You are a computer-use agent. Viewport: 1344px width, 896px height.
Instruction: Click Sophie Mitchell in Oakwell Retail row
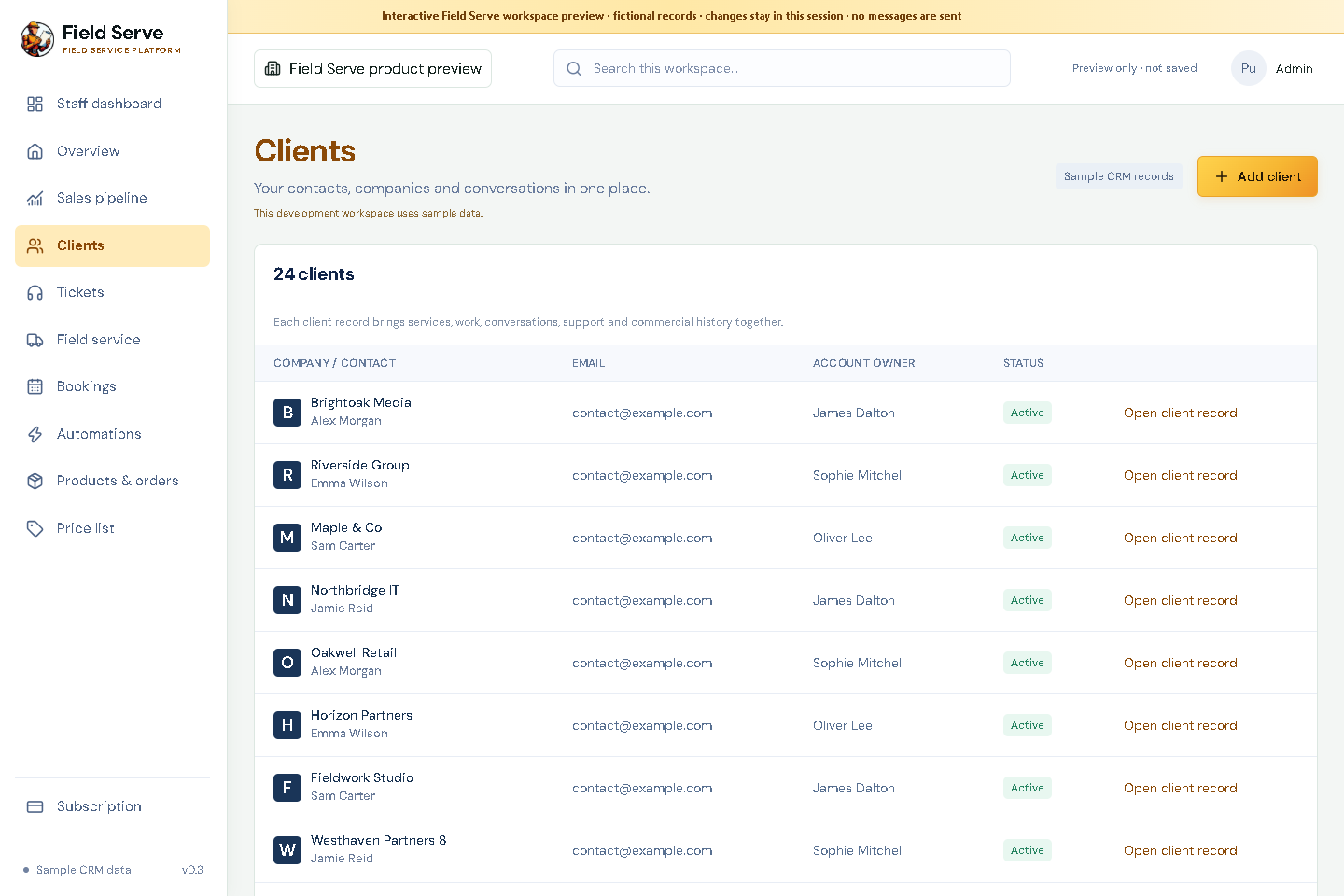click(858, 663)
